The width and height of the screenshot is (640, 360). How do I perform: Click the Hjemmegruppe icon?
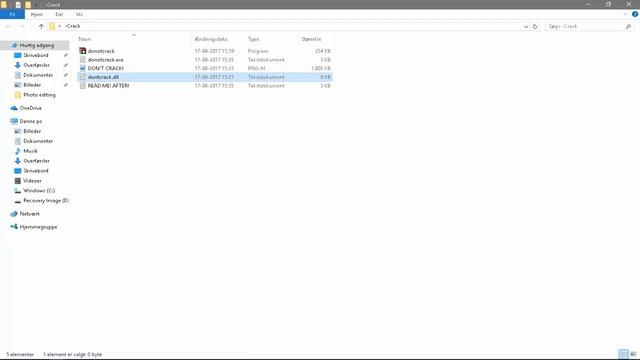[14, 227]
